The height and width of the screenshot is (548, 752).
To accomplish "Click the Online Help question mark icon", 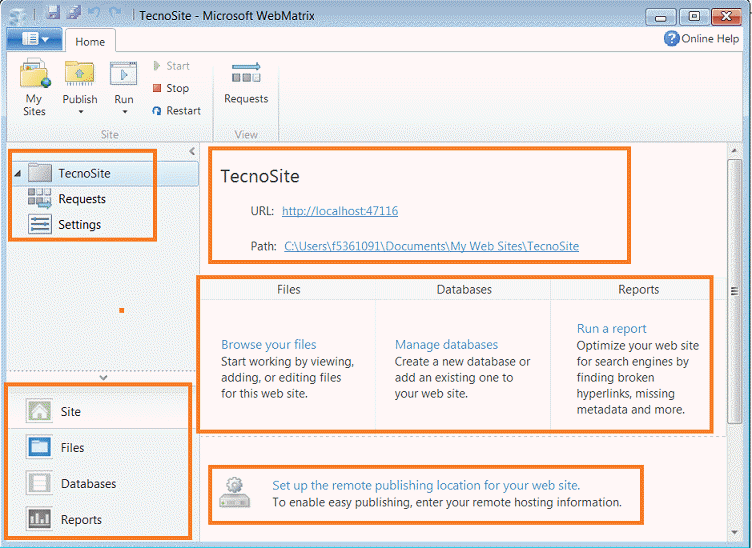I will (671, 38).
